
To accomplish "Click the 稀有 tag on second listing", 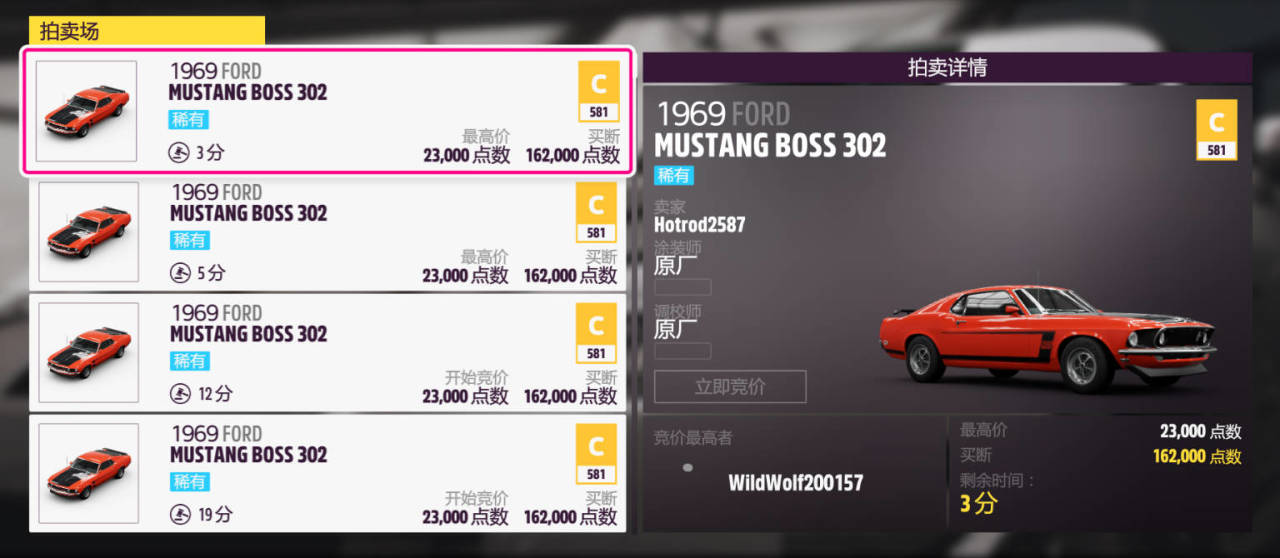I will coord(190,240).
